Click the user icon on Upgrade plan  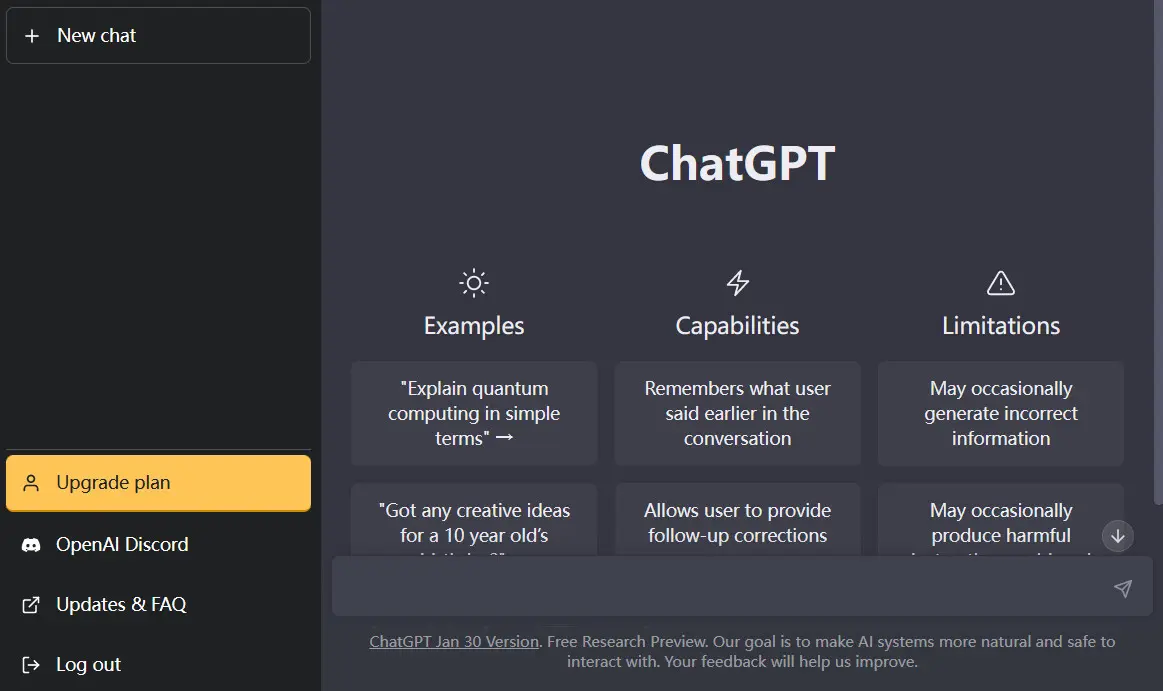(x=31, y=483)
